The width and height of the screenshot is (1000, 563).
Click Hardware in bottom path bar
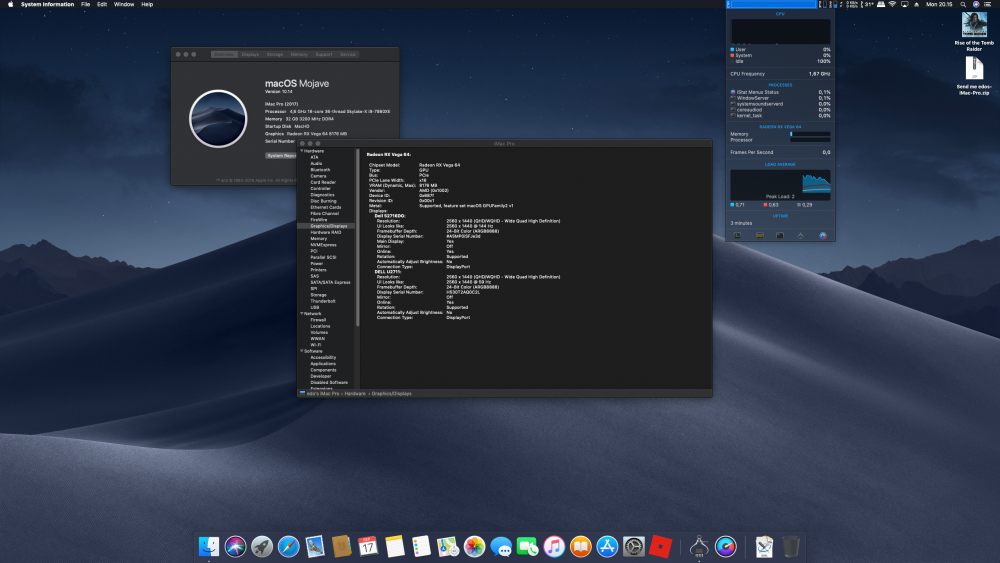click(x=355, y=393)
